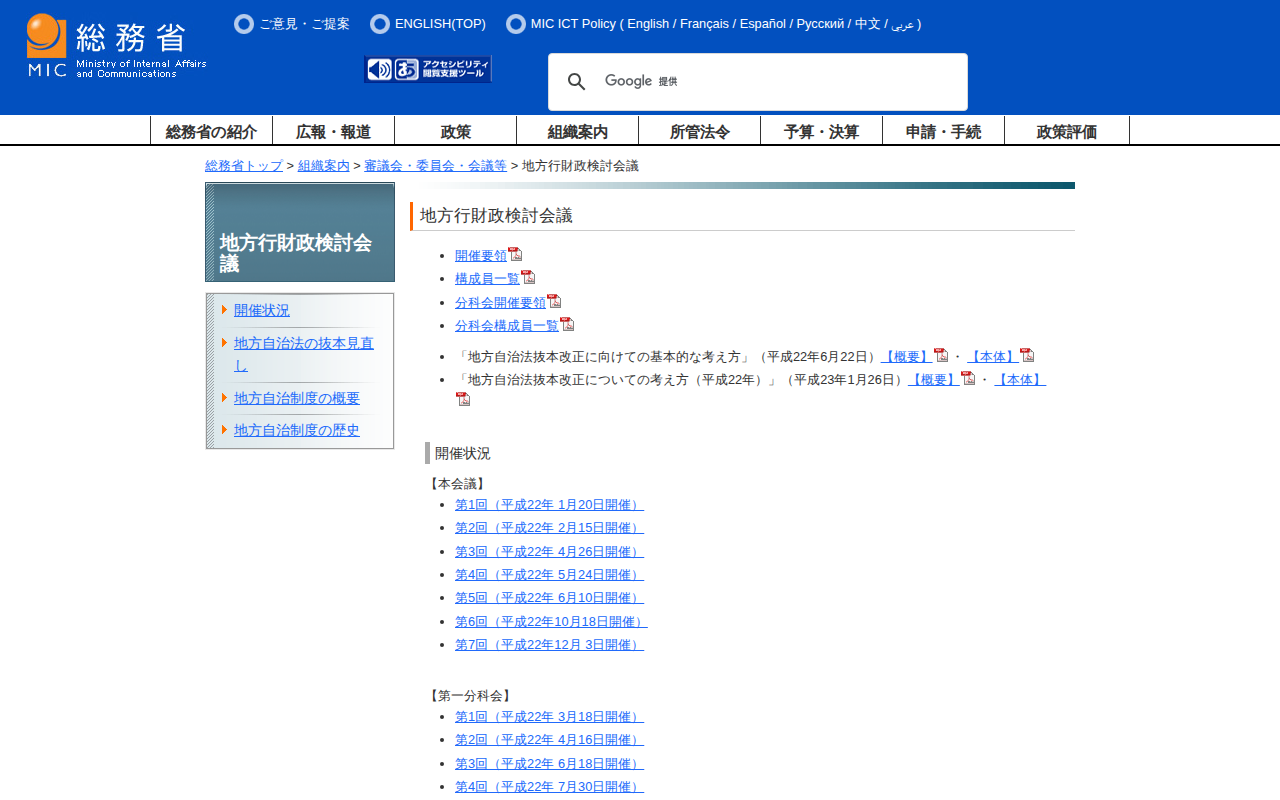The width and height of the screenshot is (1280, 800).
Task: Click the circle icon beside ご意見・ご提案
Action: pyautogui.click(x=244, y=24)
